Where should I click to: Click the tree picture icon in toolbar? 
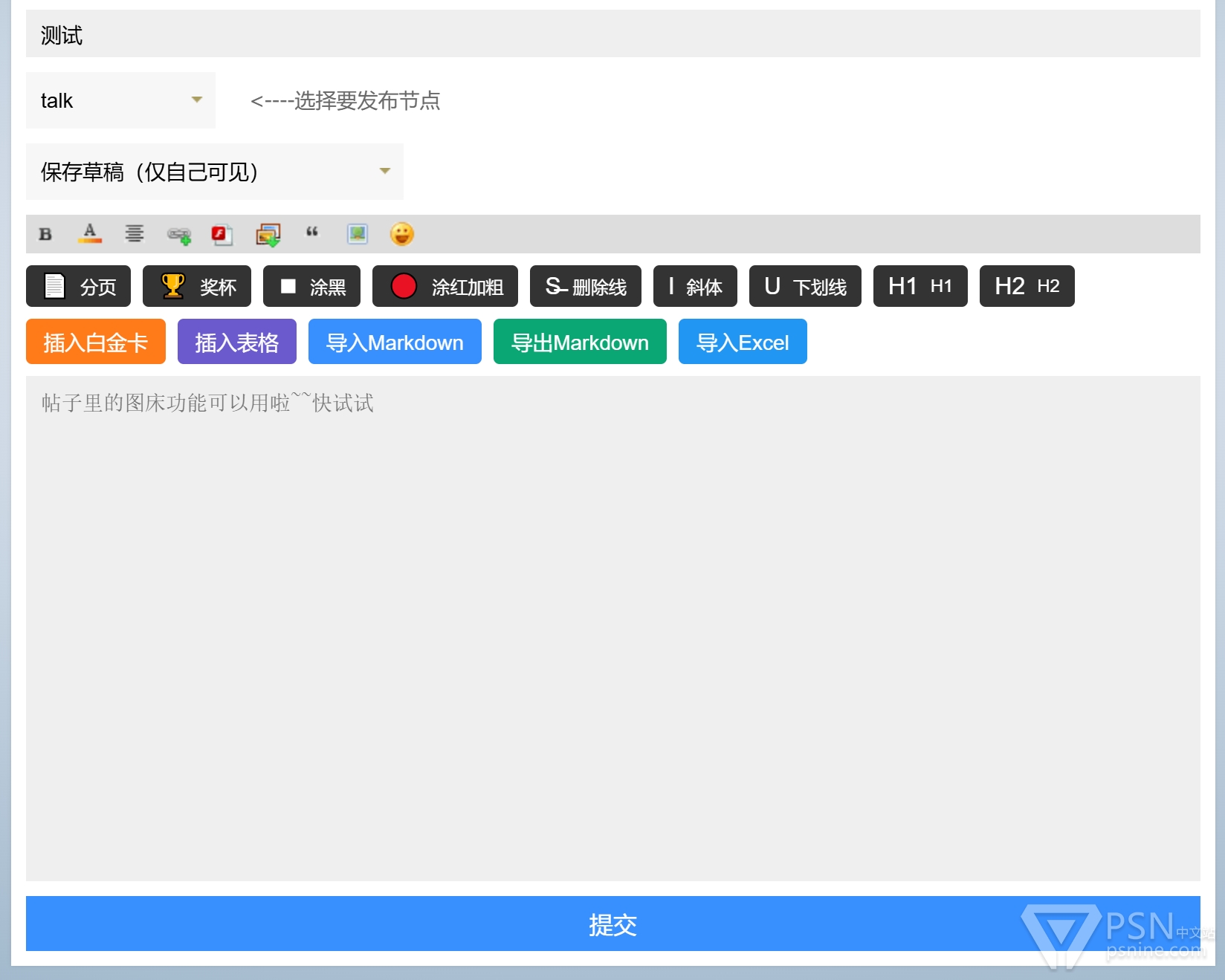tap(358, 234)
